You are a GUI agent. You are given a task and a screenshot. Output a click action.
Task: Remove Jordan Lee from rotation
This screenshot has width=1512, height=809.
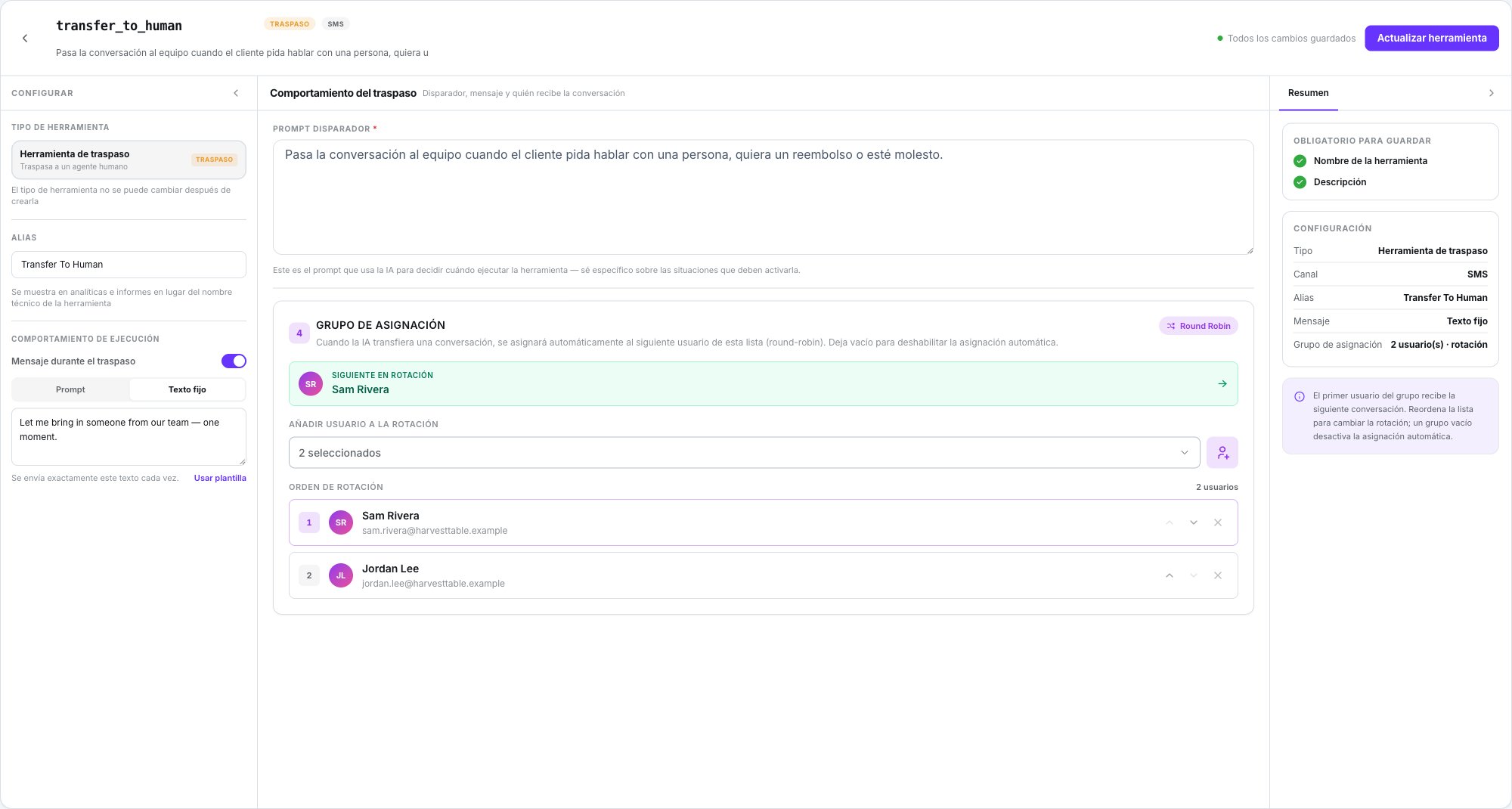pos(1217,575)
